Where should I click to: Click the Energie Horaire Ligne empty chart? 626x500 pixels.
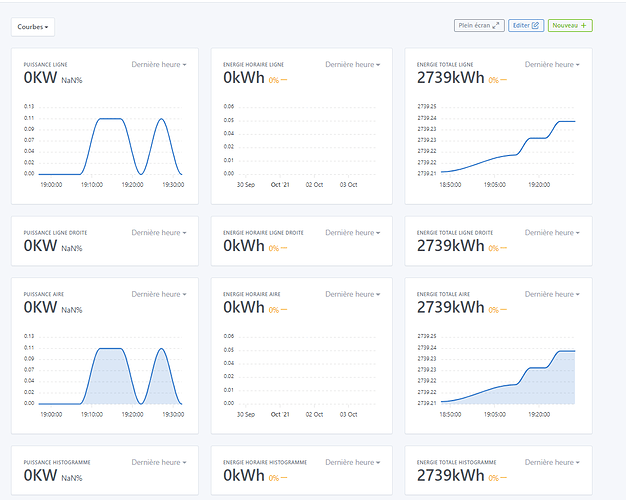301,146
